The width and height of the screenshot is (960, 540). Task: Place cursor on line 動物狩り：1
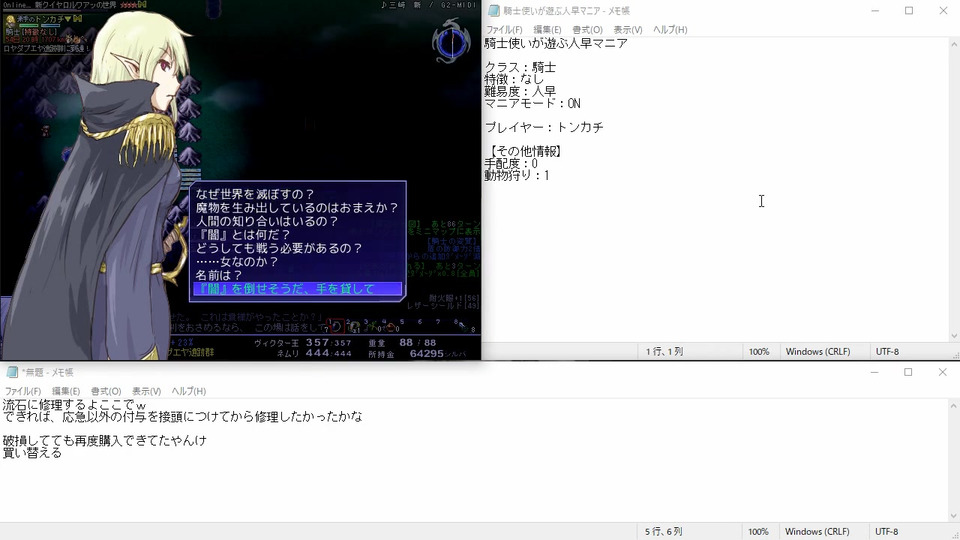[517, 175]
